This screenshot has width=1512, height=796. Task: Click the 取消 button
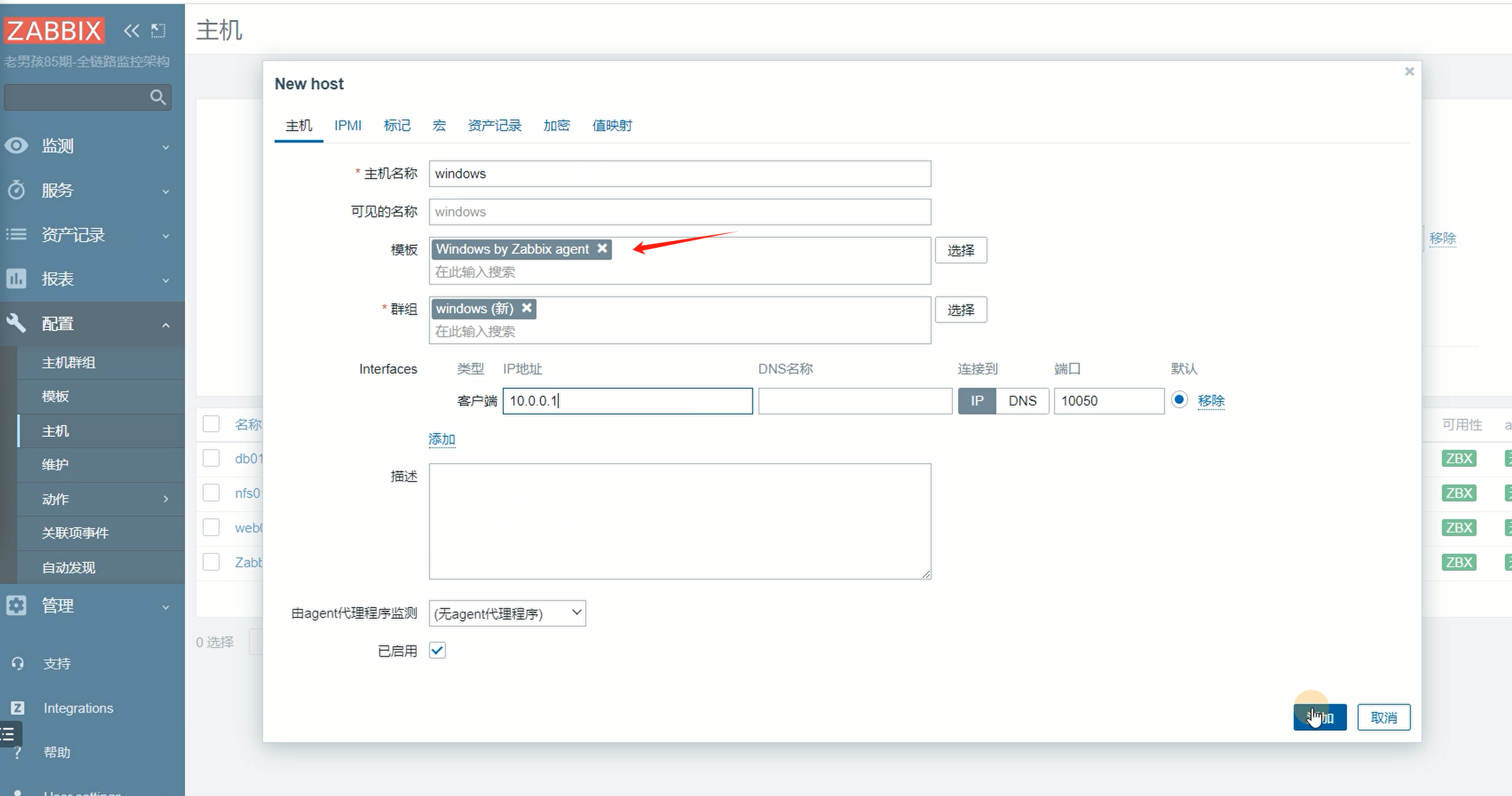click(1384, 717)
